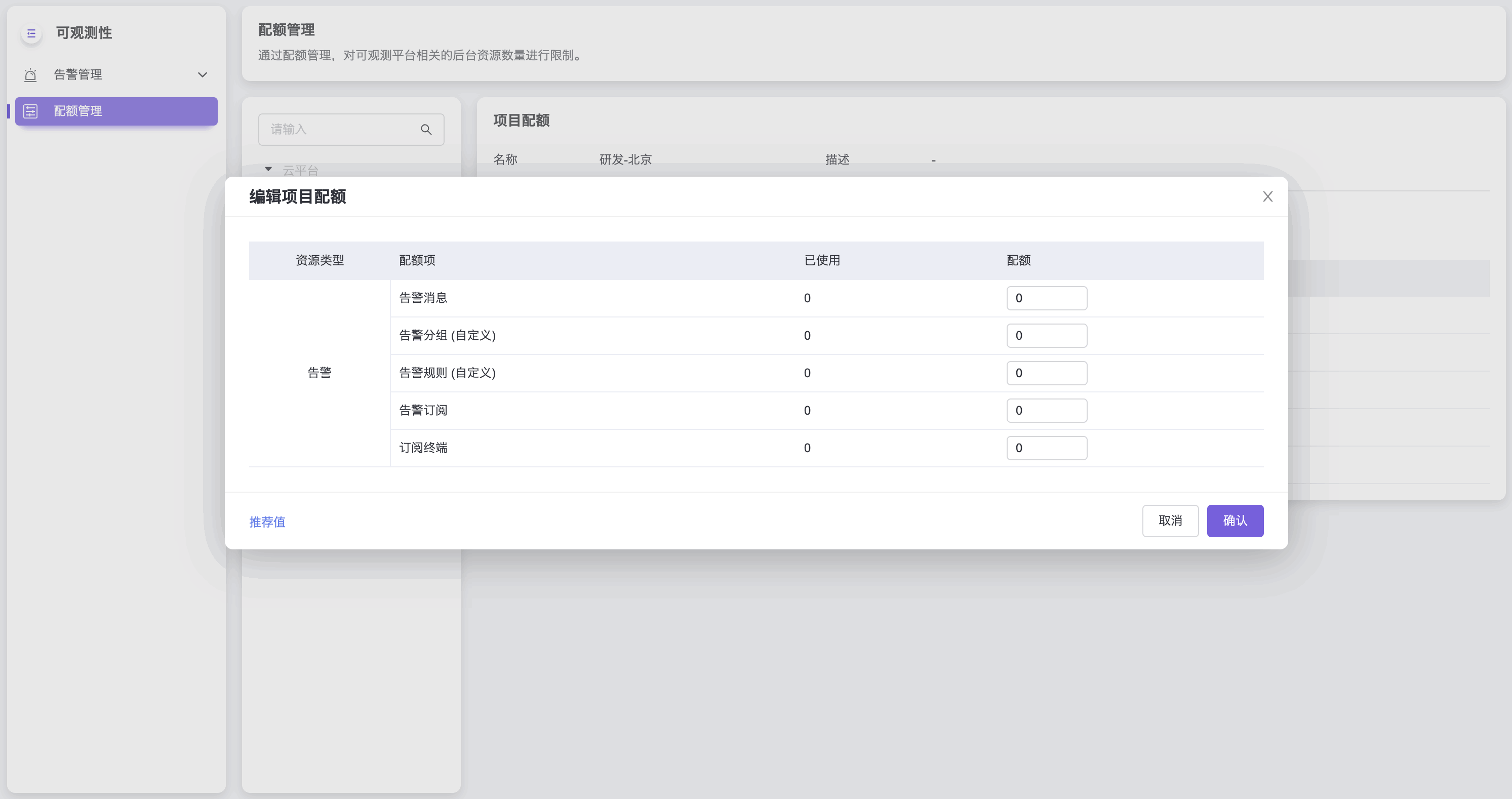1512x799 pixels.
Task: Focus the 订阅终端 quota input
Action: click(1047, 448)
